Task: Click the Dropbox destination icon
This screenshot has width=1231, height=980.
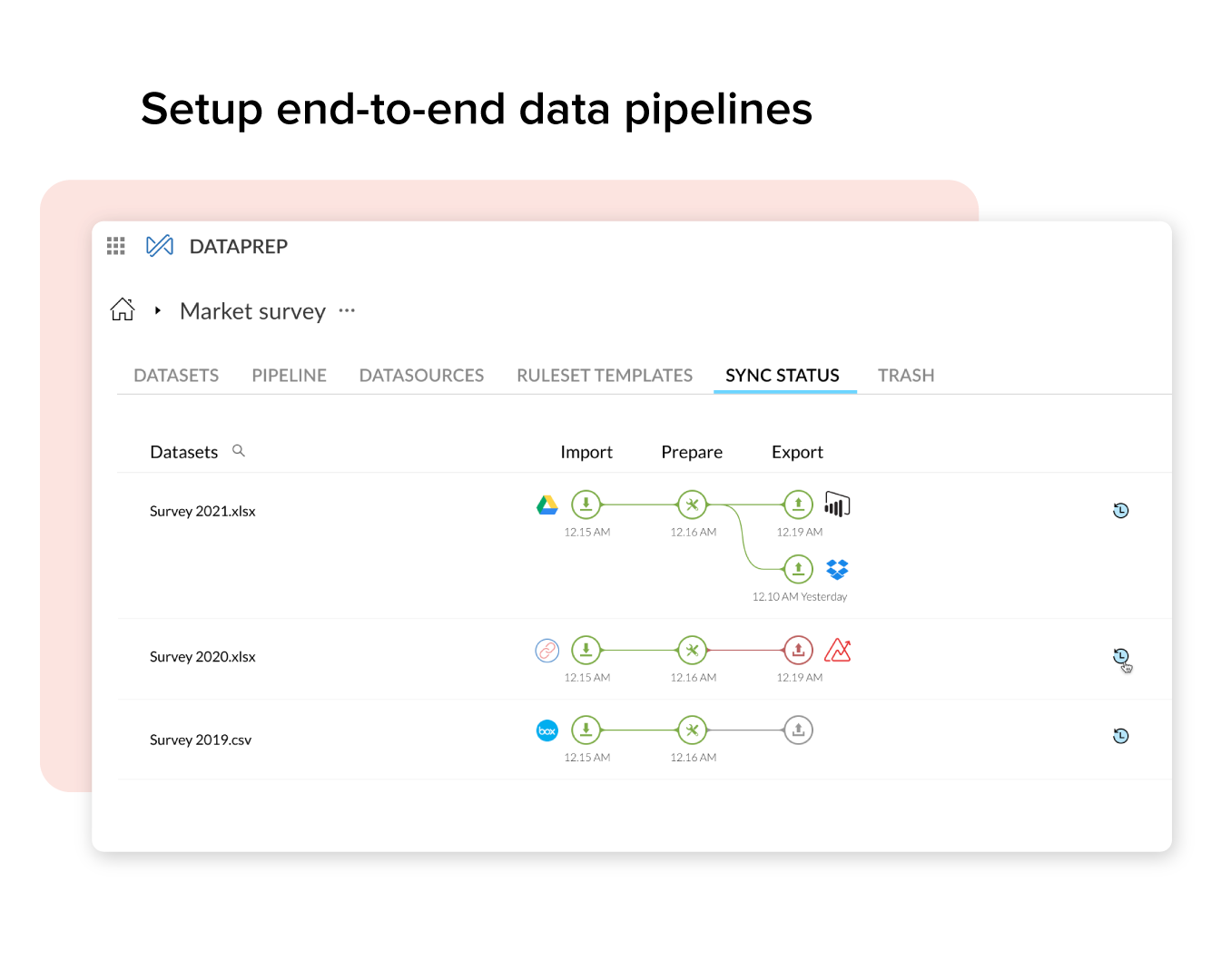Action: [x=837, y=569]
